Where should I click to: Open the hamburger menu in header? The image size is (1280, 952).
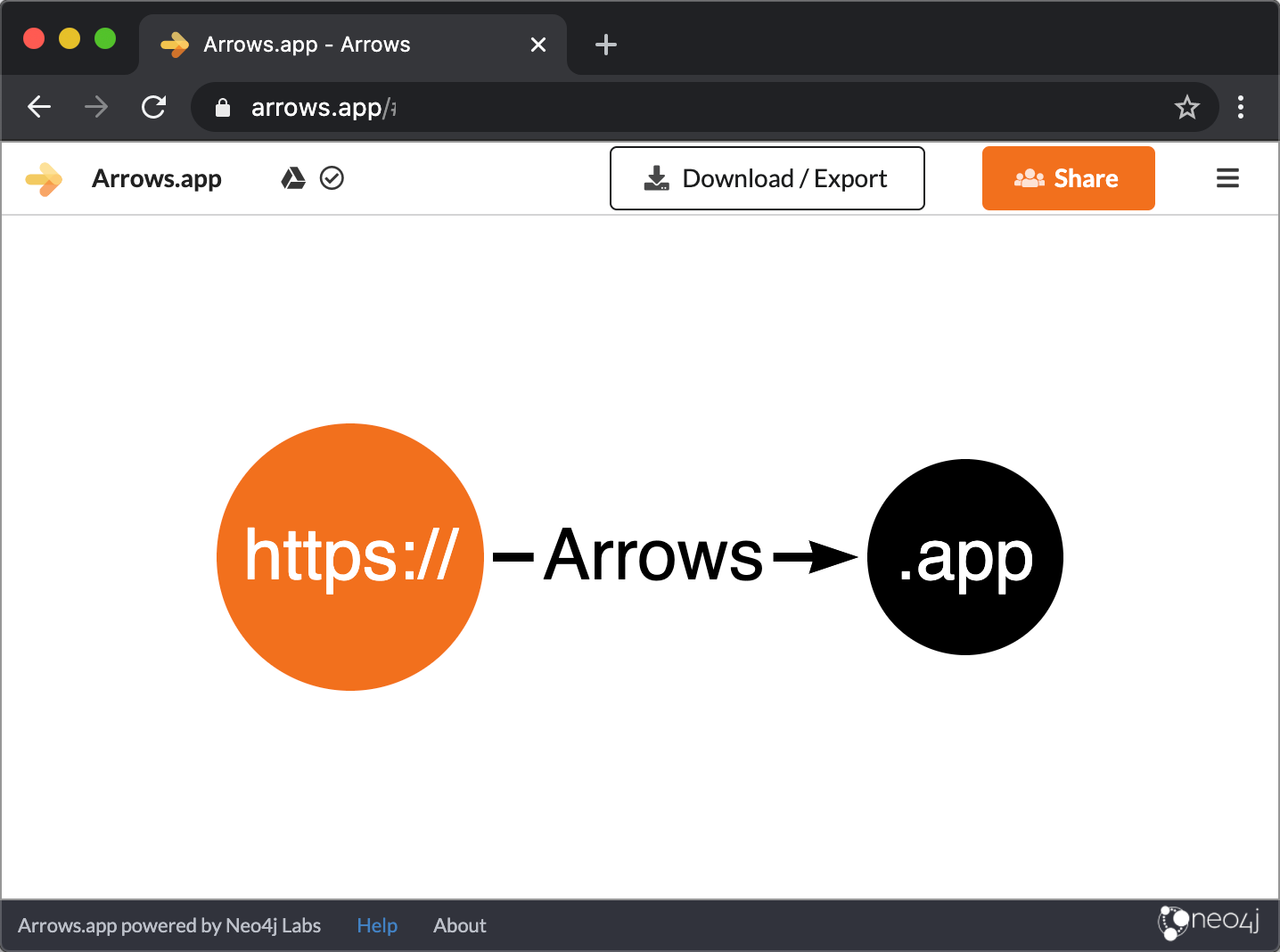pyautogui.click(x=1227, y=178)
